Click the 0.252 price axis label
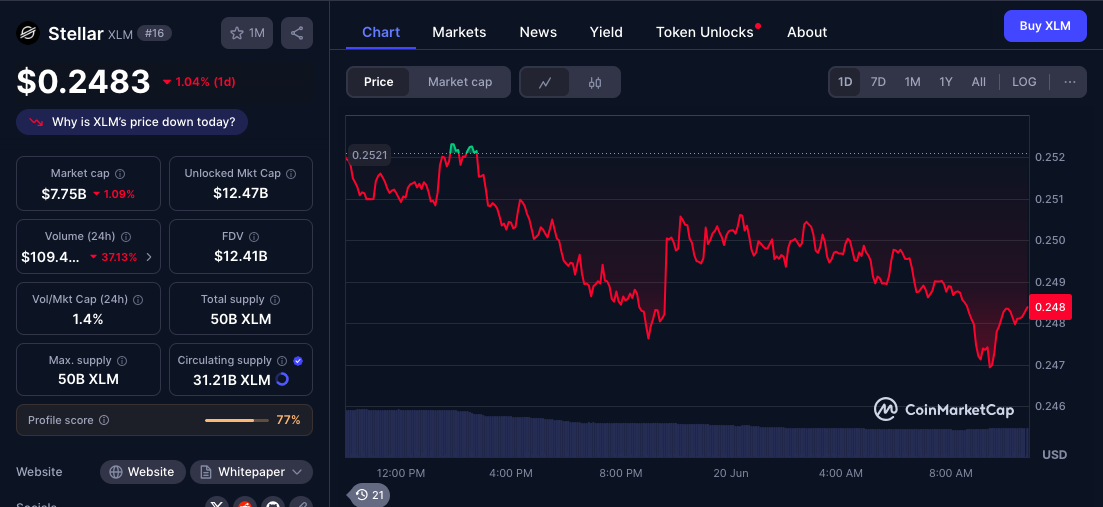This screenshot has width=1103, height=507. click(x=1050, y=157)
